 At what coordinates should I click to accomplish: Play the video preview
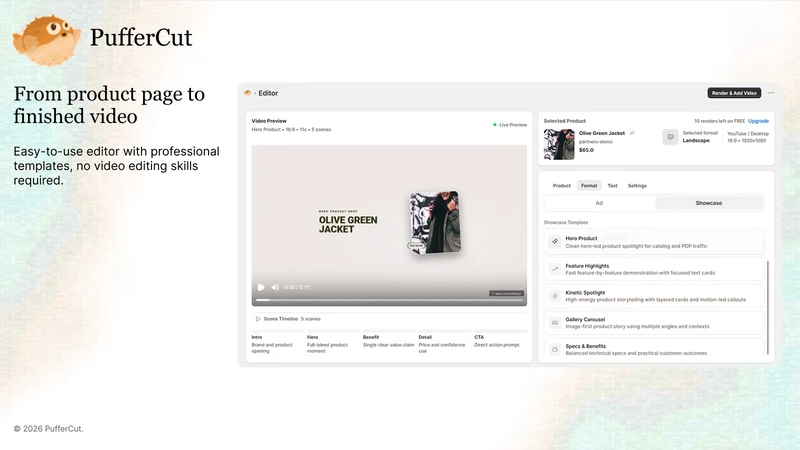261,287
